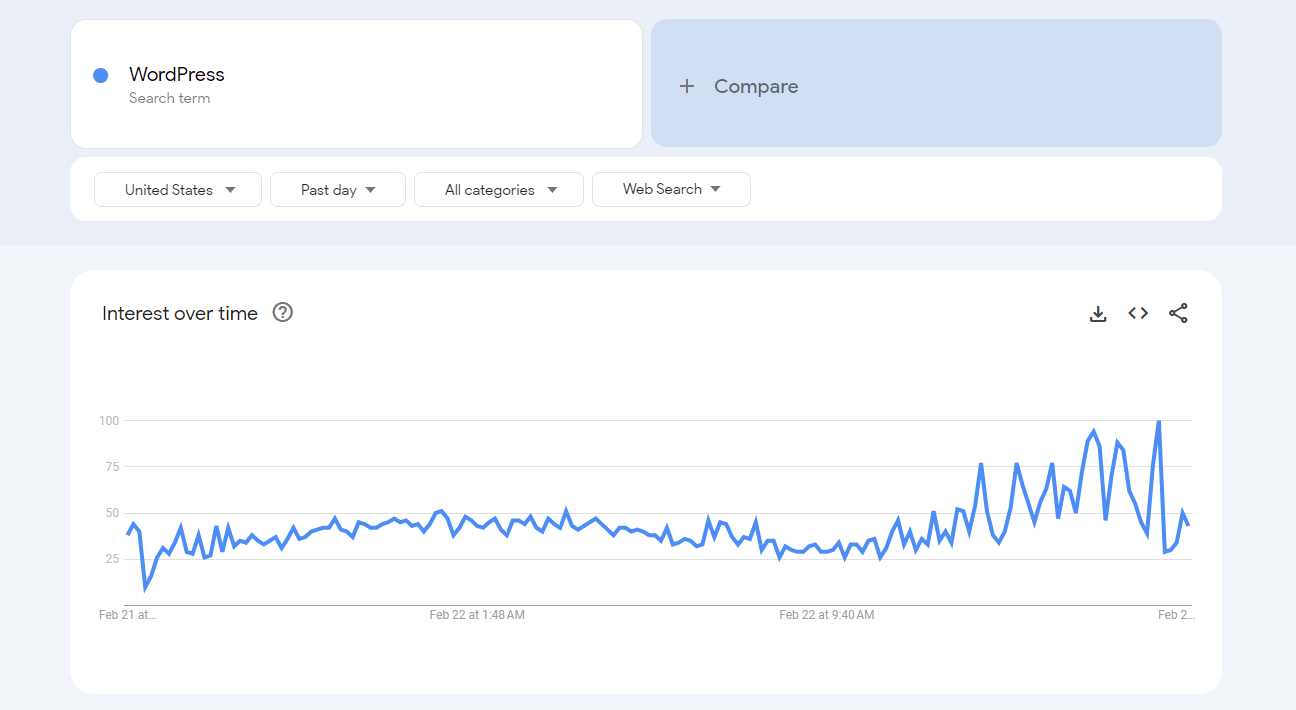
Task: Click the Feb 21 at… axis label
Action: [x=127, y=615]
